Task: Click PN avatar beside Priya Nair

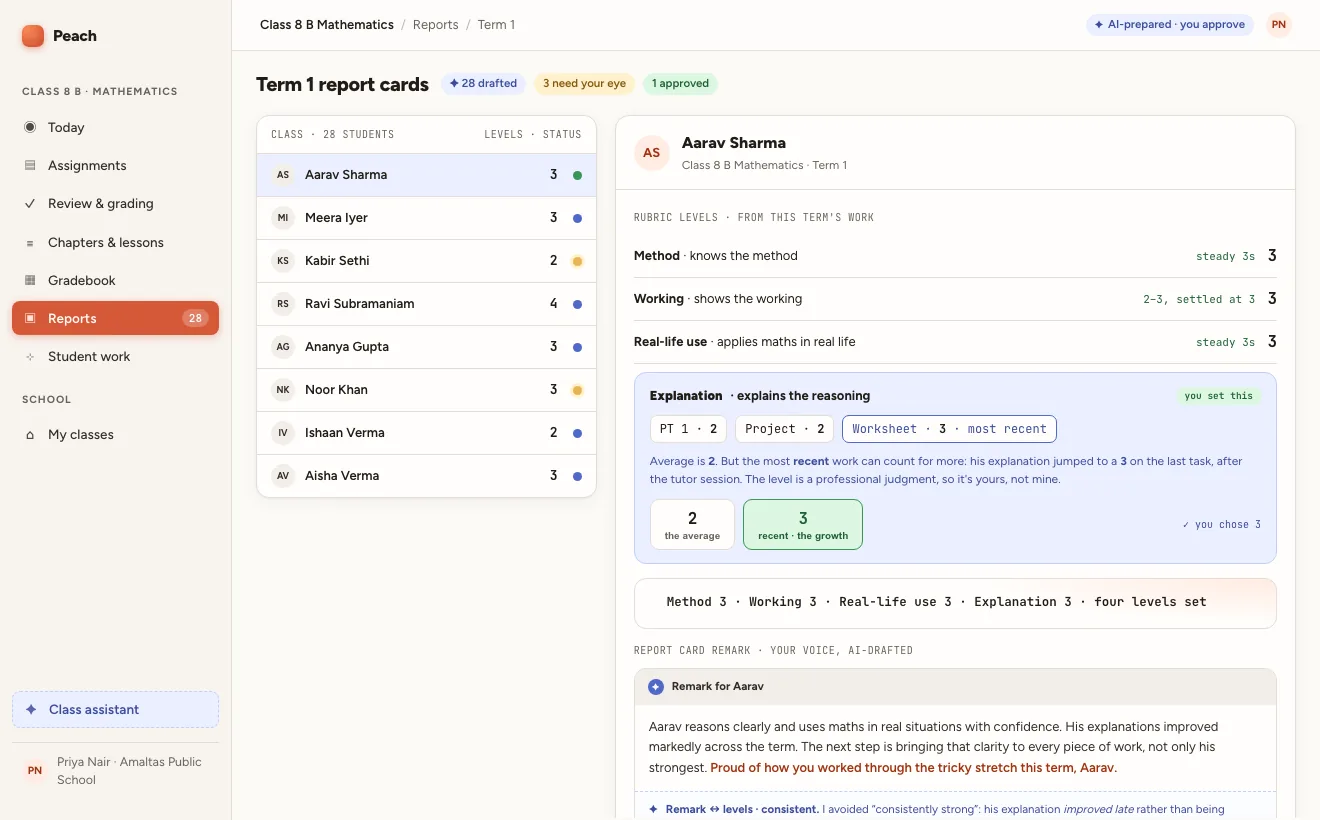Action: [x=35, y=770]
